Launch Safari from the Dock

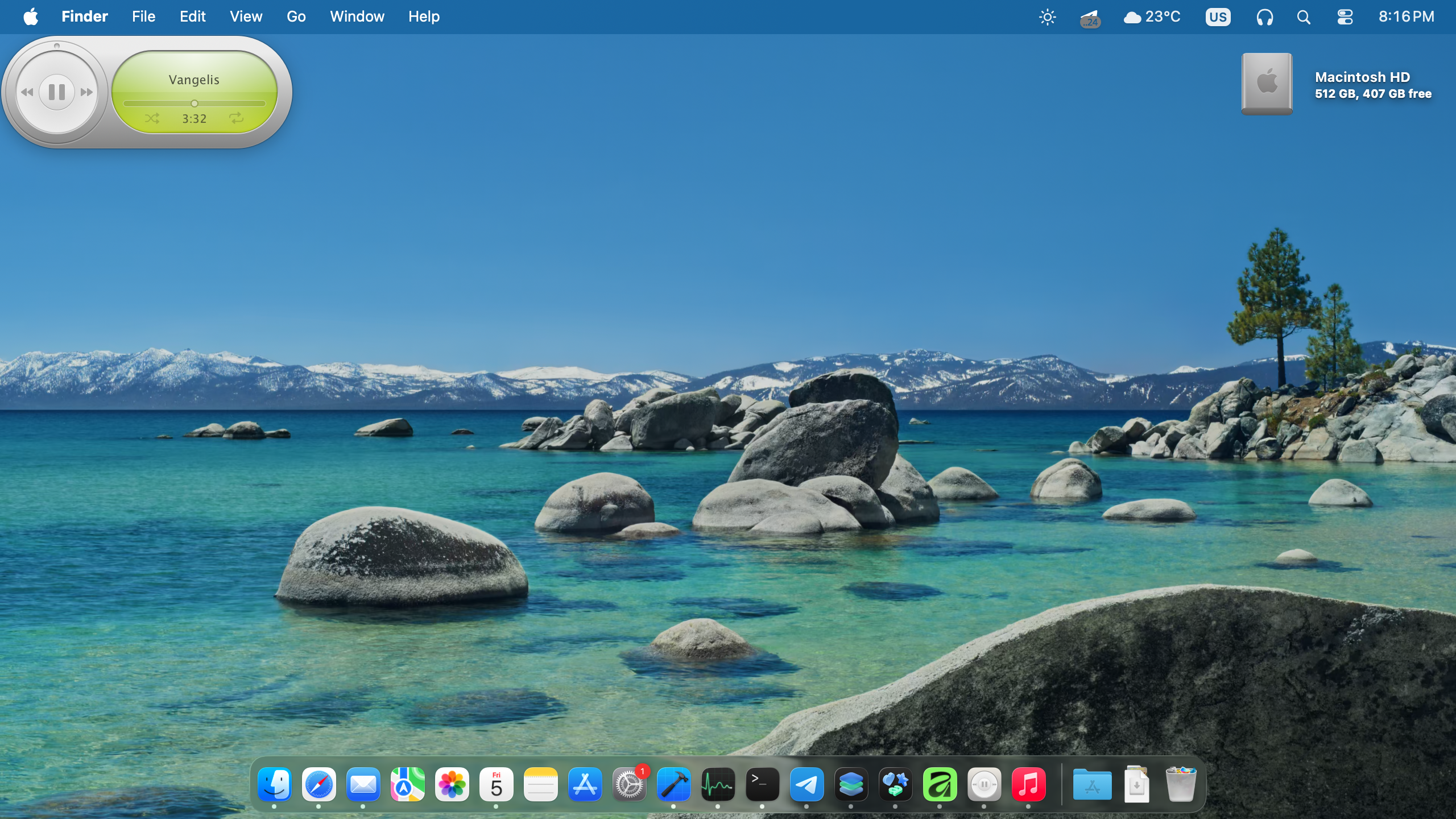(318, 785)
